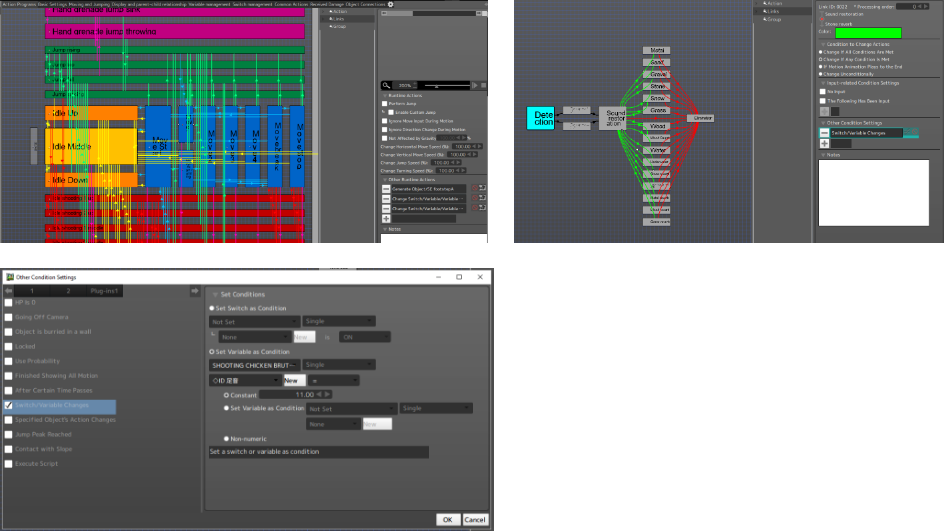Click the Cancel button
The width and height of the screenshot is (944, 531).
(475, 519)
